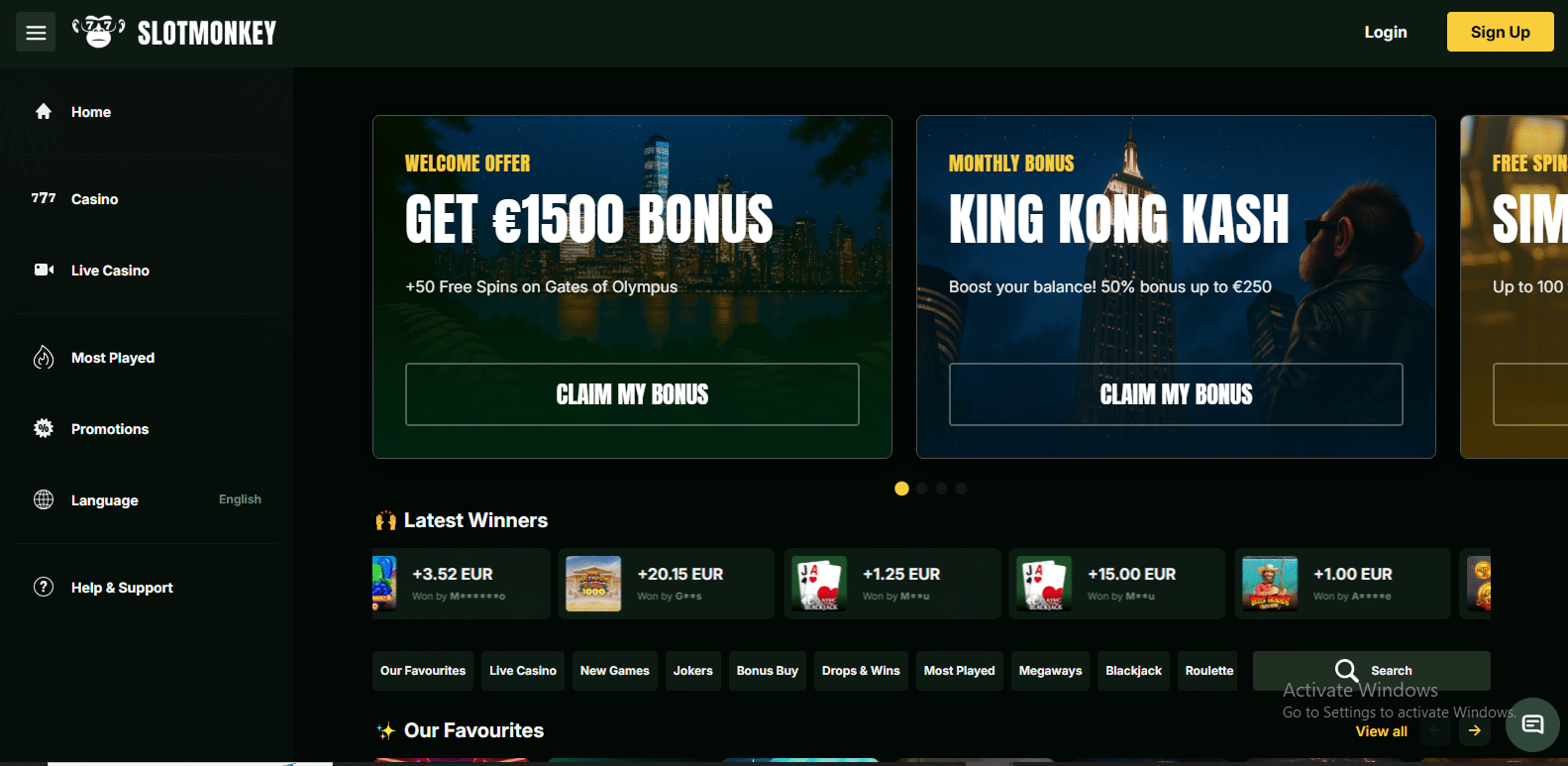Open the Home house icon
The image size is (1568, 766).
(44, 111)
